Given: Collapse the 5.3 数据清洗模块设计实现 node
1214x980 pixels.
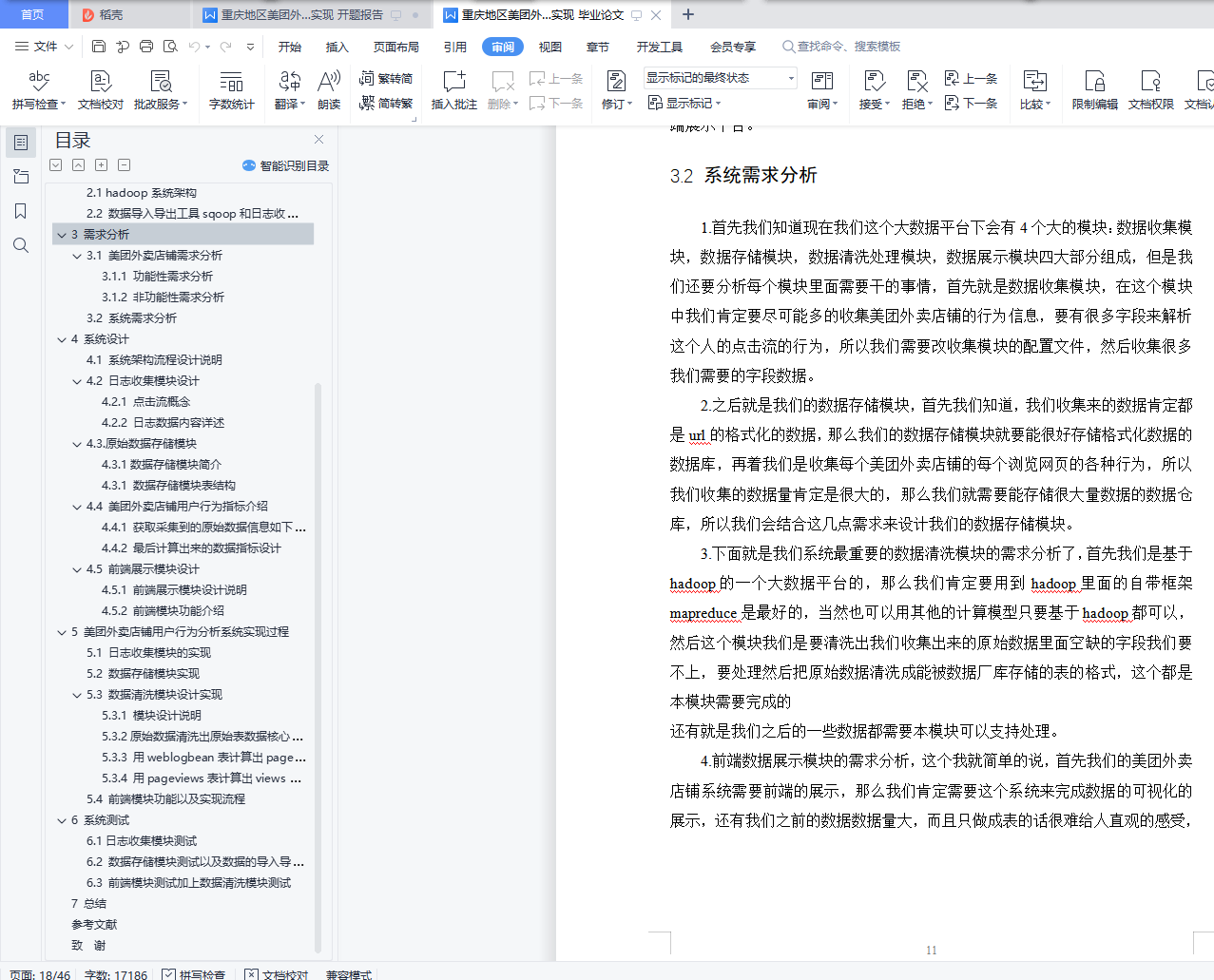Looking at the screenshot, I should tap(77, 695).
